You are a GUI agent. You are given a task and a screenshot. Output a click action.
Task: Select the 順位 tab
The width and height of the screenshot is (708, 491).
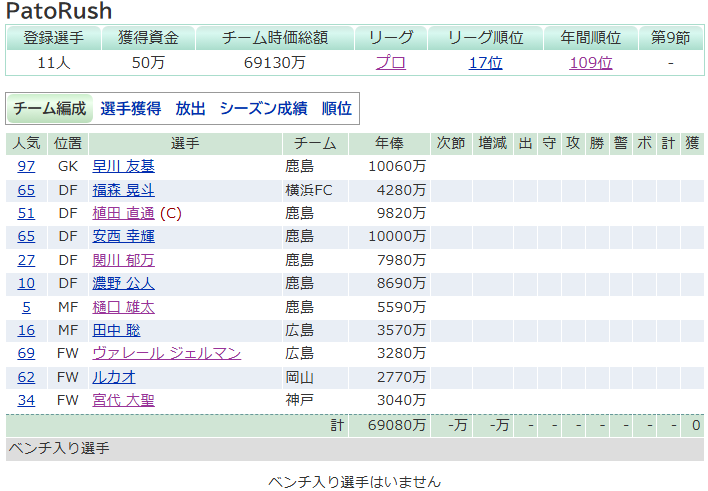(x=336, y=108)
